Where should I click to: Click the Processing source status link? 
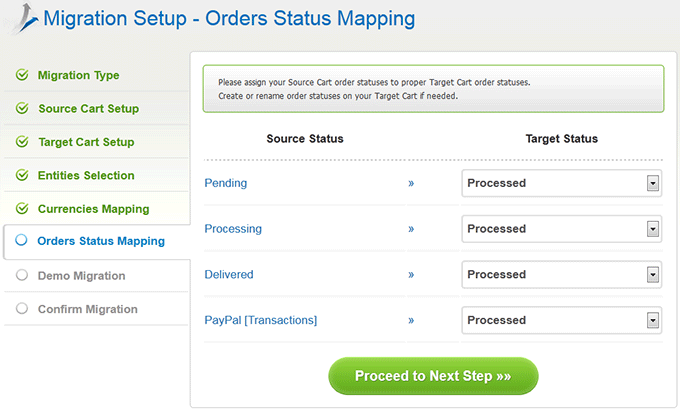233,229
